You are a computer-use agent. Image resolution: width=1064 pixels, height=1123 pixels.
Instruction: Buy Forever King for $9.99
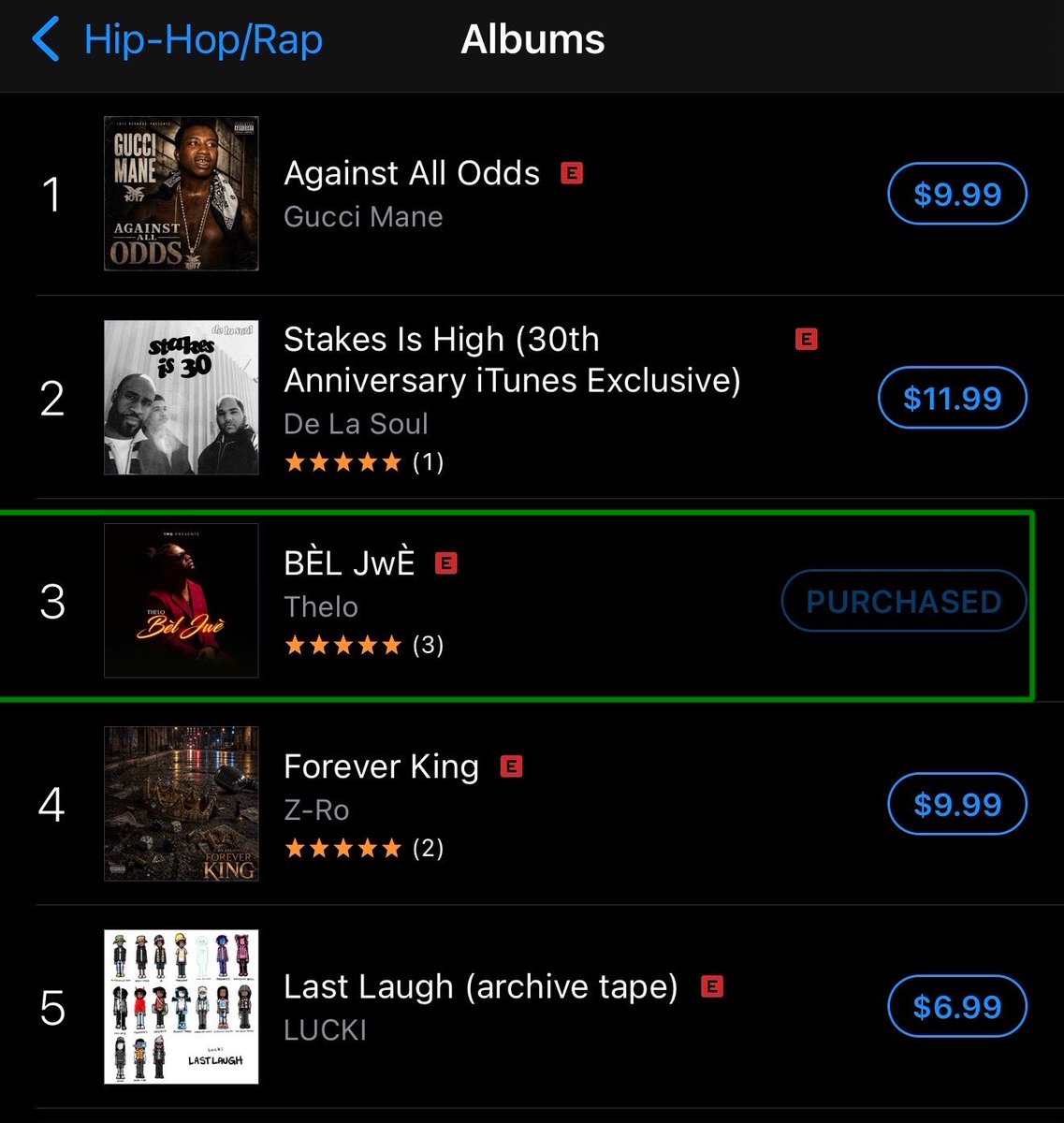coord(957,805)
